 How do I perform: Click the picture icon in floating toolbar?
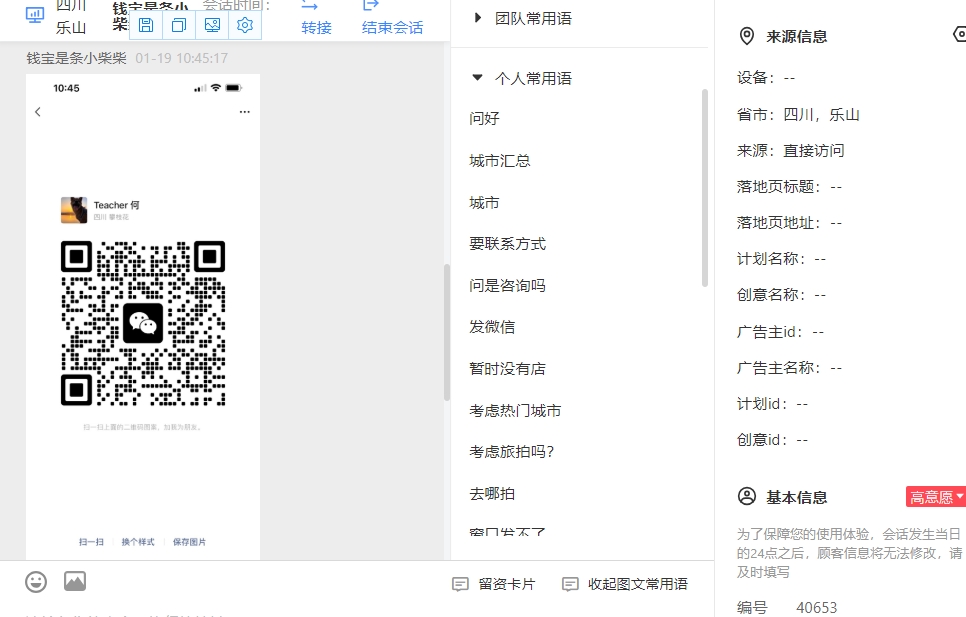212,25
